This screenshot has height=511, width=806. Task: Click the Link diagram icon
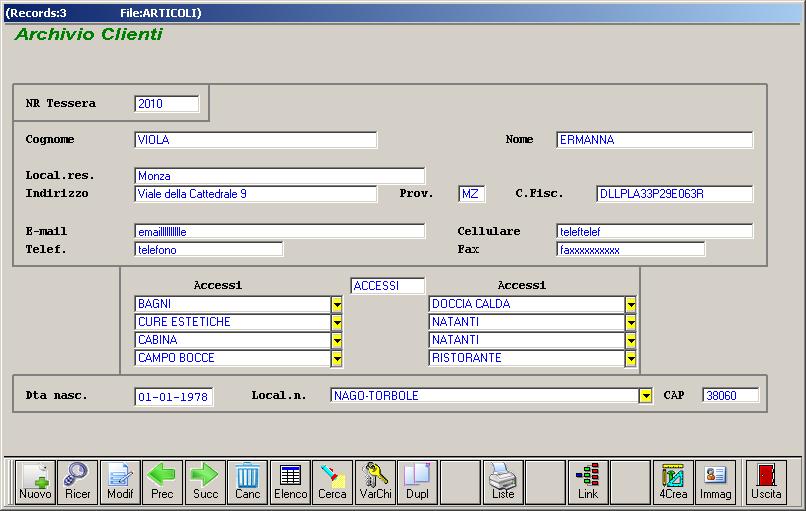tap(588, 482)
